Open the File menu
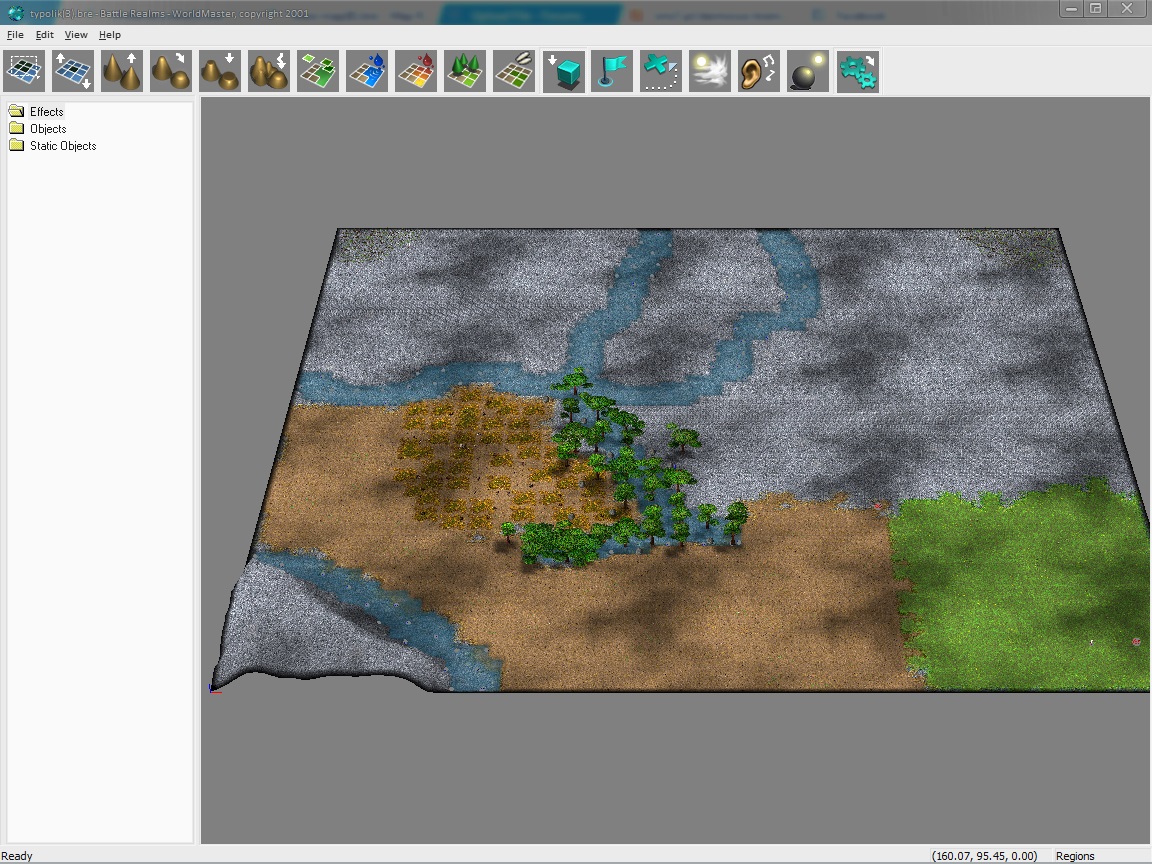The width and height of the screenshot is (1152, 864). point(15,35)
